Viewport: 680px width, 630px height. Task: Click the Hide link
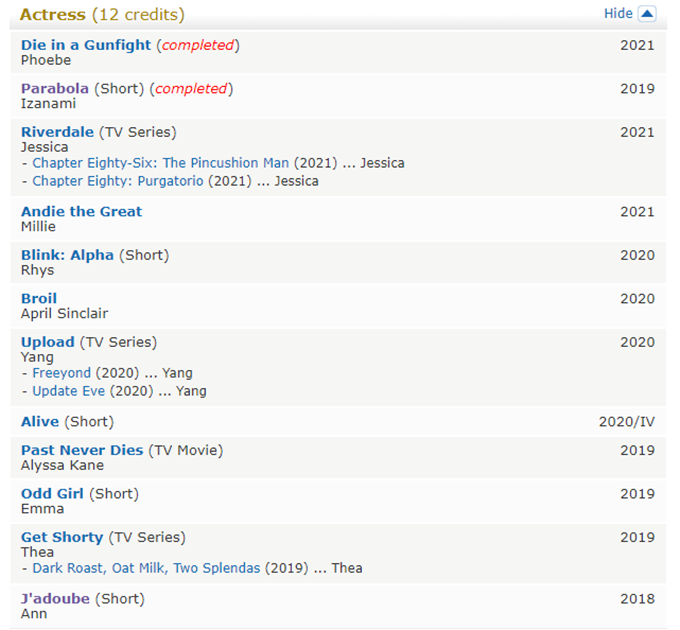tap(618, 14)
